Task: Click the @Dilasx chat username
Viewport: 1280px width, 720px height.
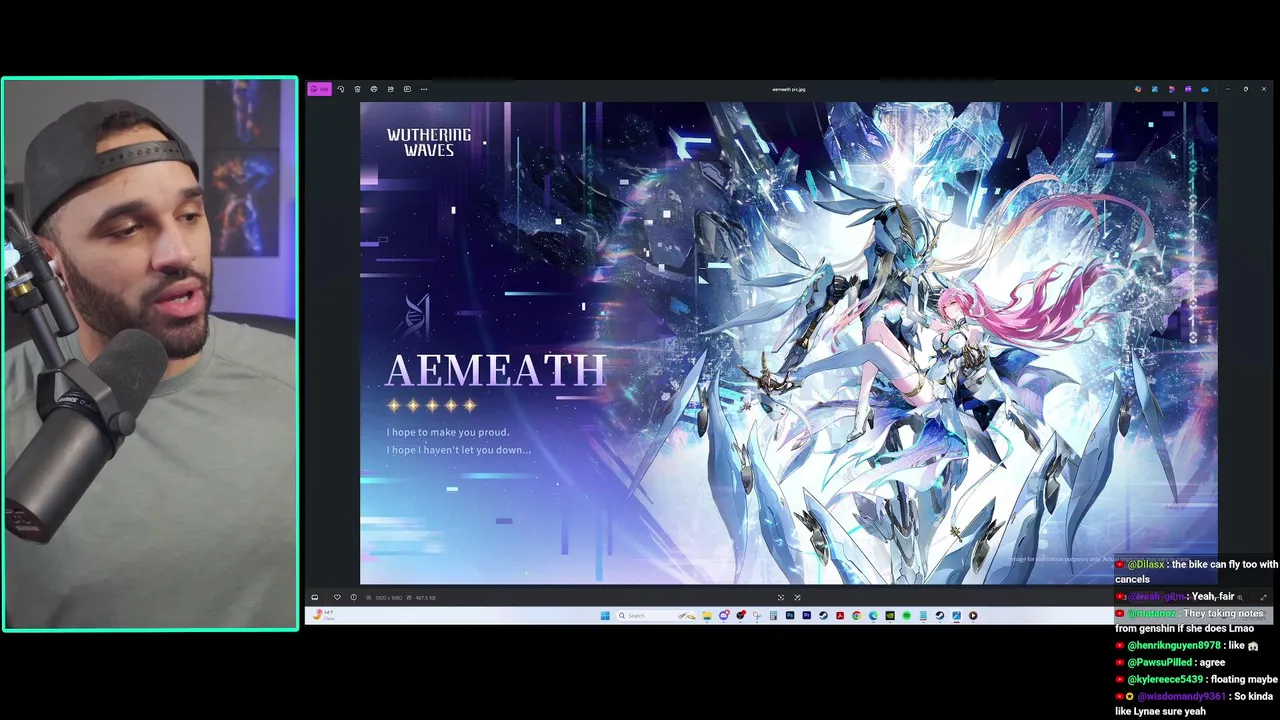Action: [x=1146, y=564]
